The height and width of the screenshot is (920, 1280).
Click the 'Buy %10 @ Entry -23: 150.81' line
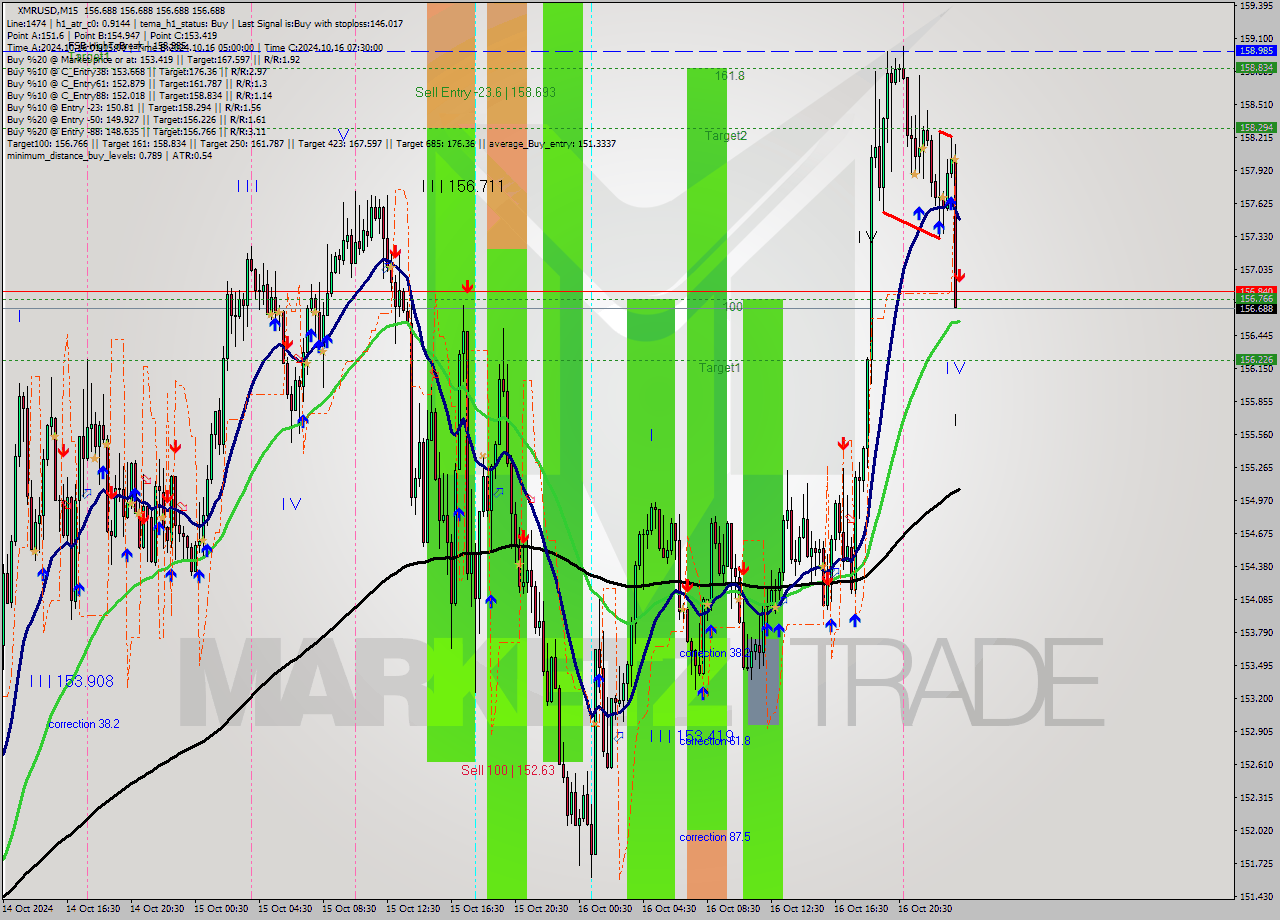133,107
